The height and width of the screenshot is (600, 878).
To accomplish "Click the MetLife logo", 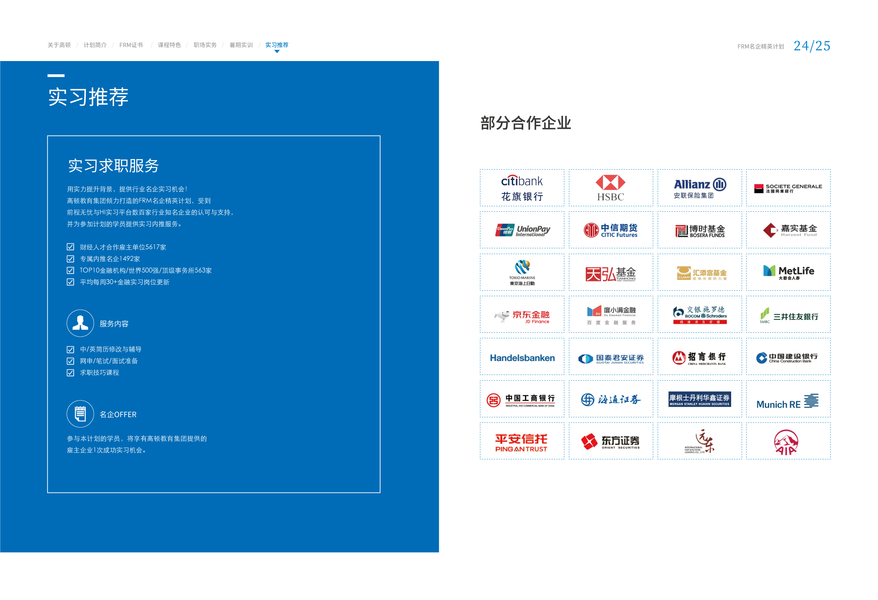I will pyautogui.click(x=788, y=273).
